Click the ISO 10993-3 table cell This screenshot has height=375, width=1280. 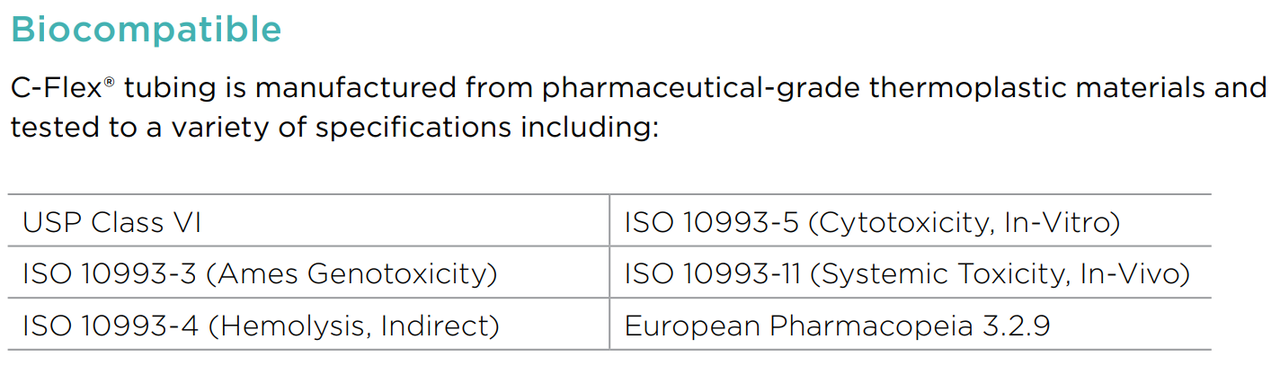point(310,272)
